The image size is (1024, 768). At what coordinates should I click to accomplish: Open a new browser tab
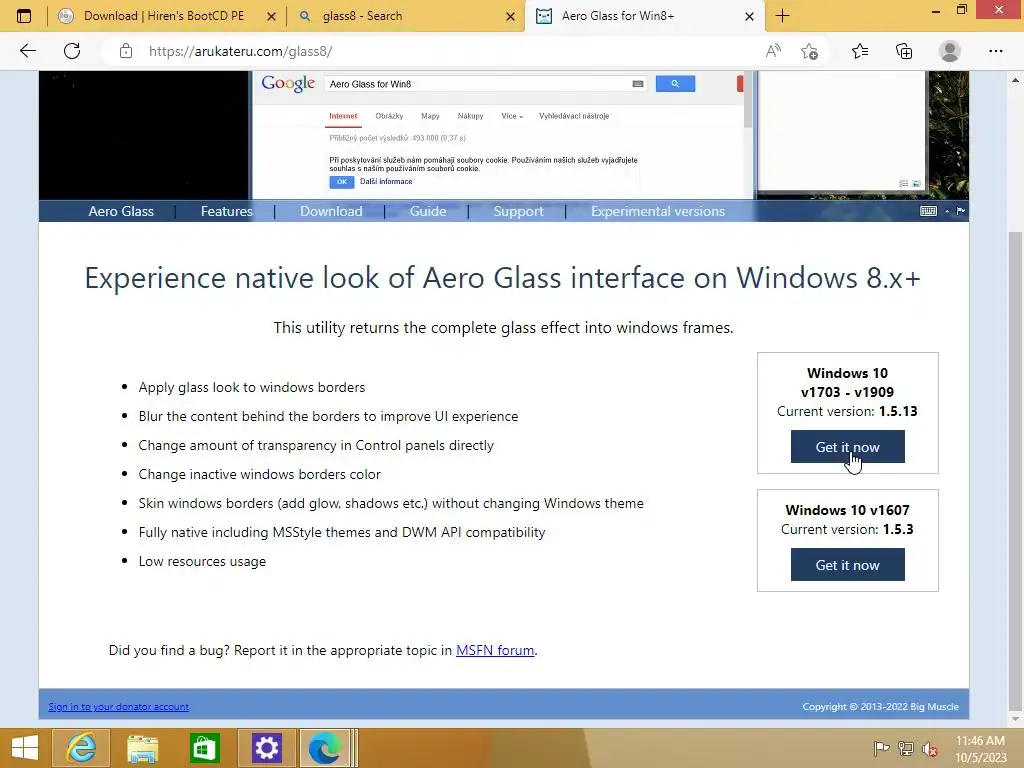[x=782, y=16]
